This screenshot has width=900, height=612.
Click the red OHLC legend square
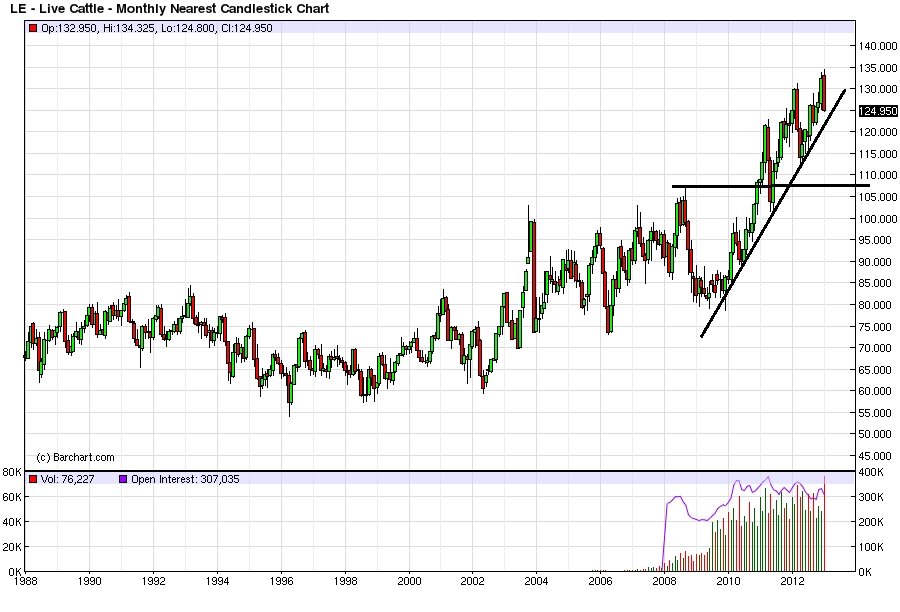click(33, 28)
